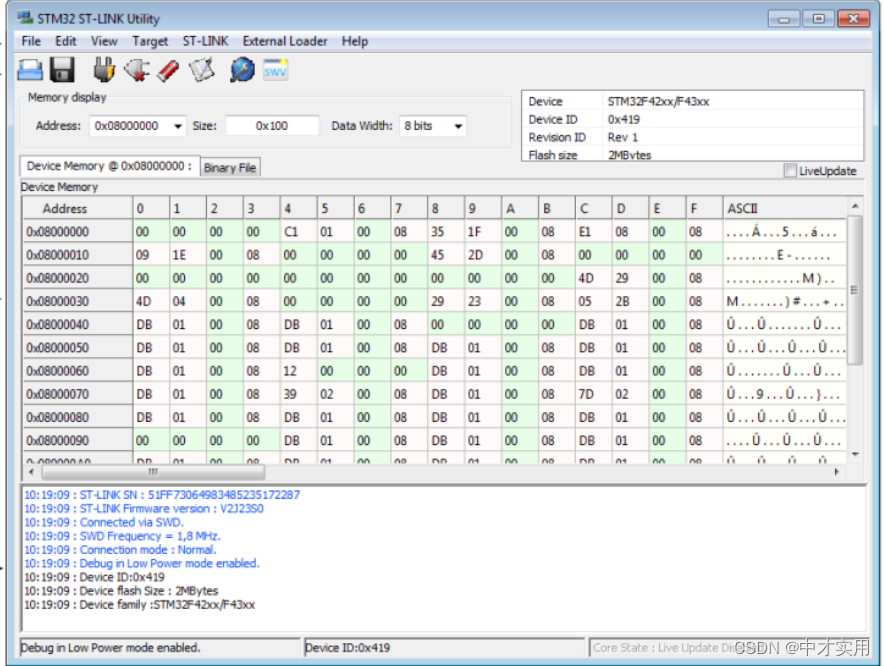Viewport: 884px width, 666px height.
Task: Launch the SWV viewer icon
Action: point(275,69)
